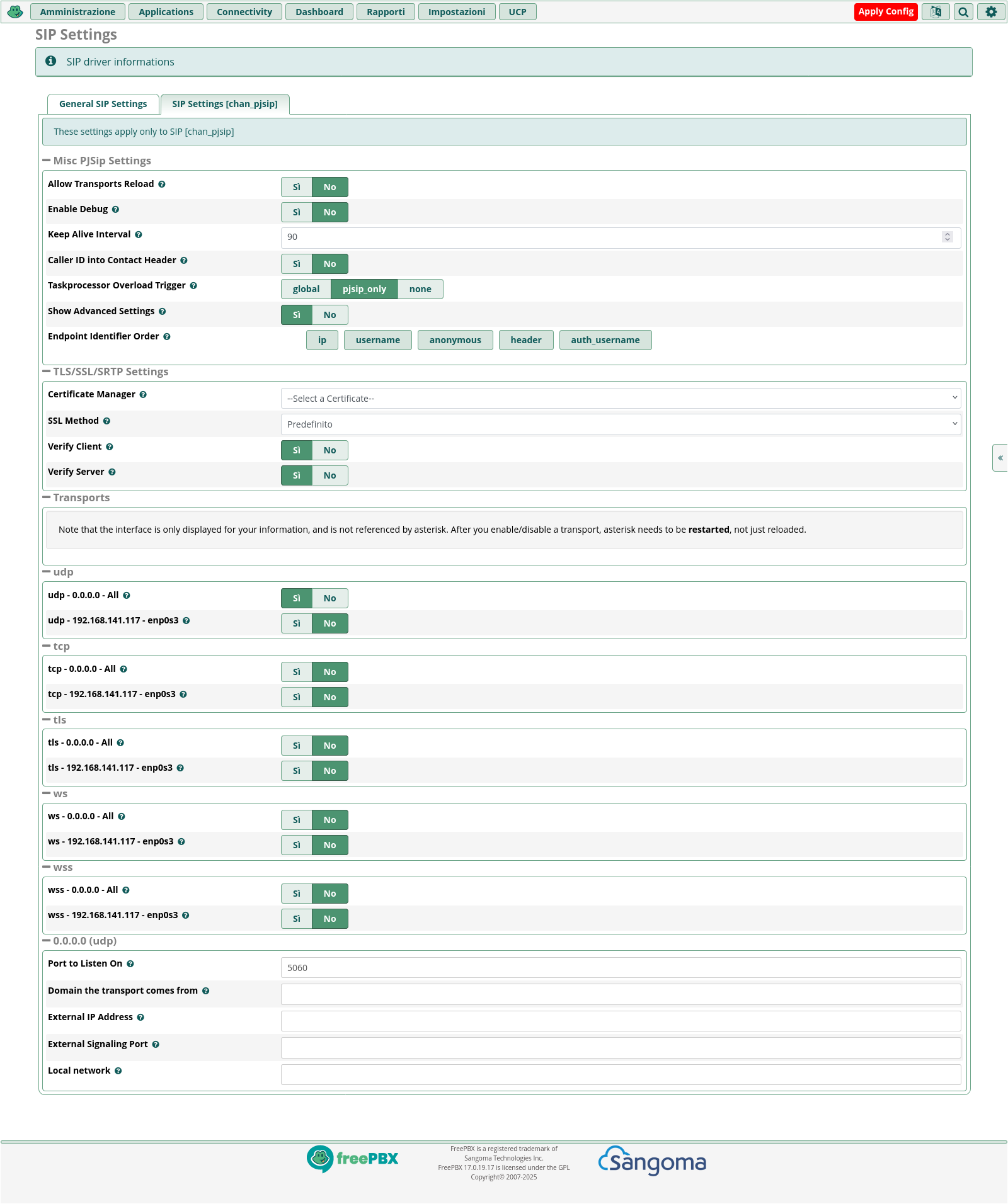Show help for tls - 0.0.0.0 - All
This screenshot has height=1204, width=1008.
coord(120,743)
